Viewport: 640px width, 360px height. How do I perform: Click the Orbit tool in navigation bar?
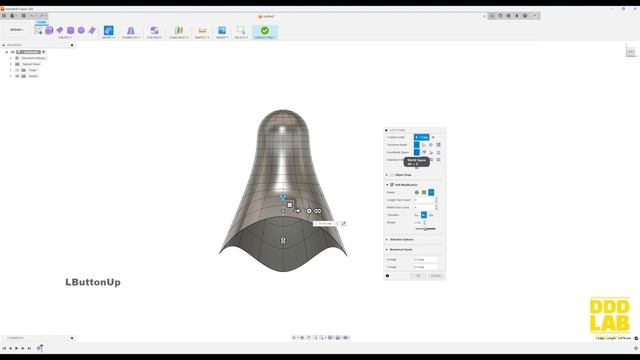click(294, 338)
